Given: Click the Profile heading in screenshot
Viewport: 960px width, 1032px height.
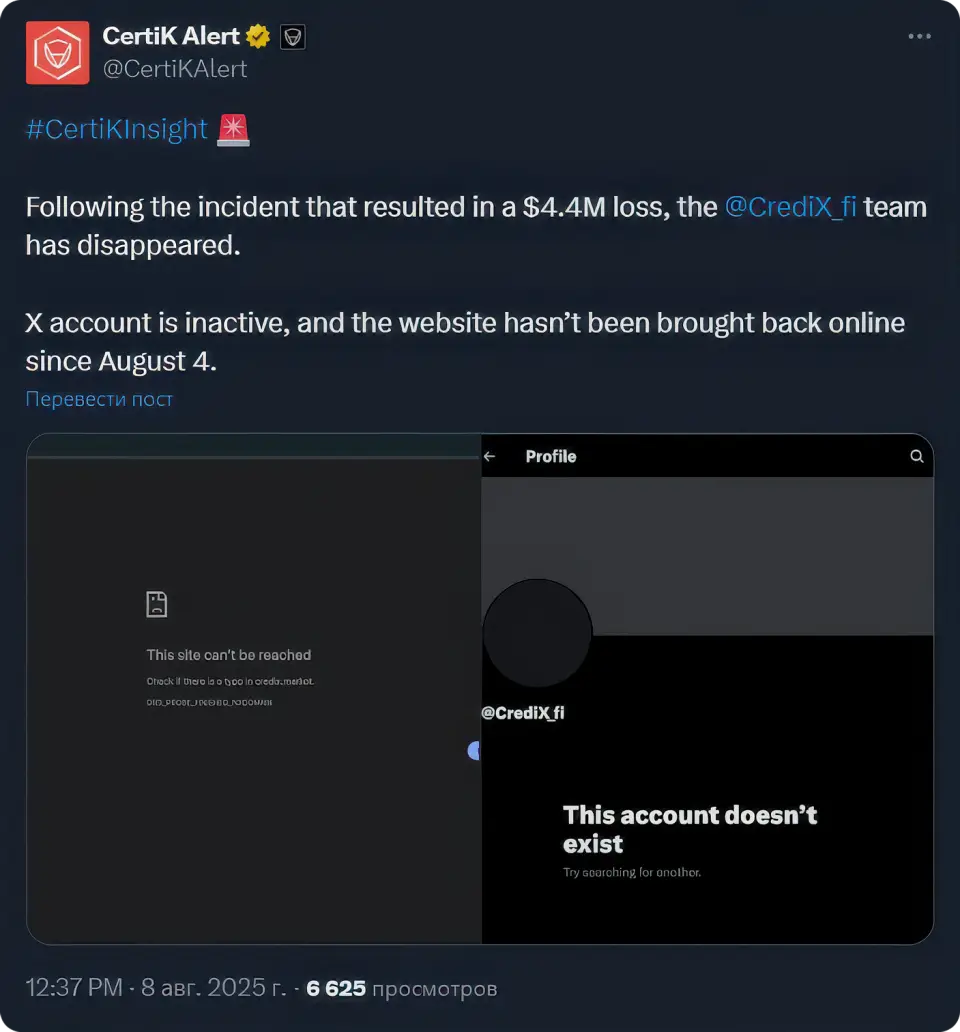Looking at the screenshot, I should (x=551, y=456).
